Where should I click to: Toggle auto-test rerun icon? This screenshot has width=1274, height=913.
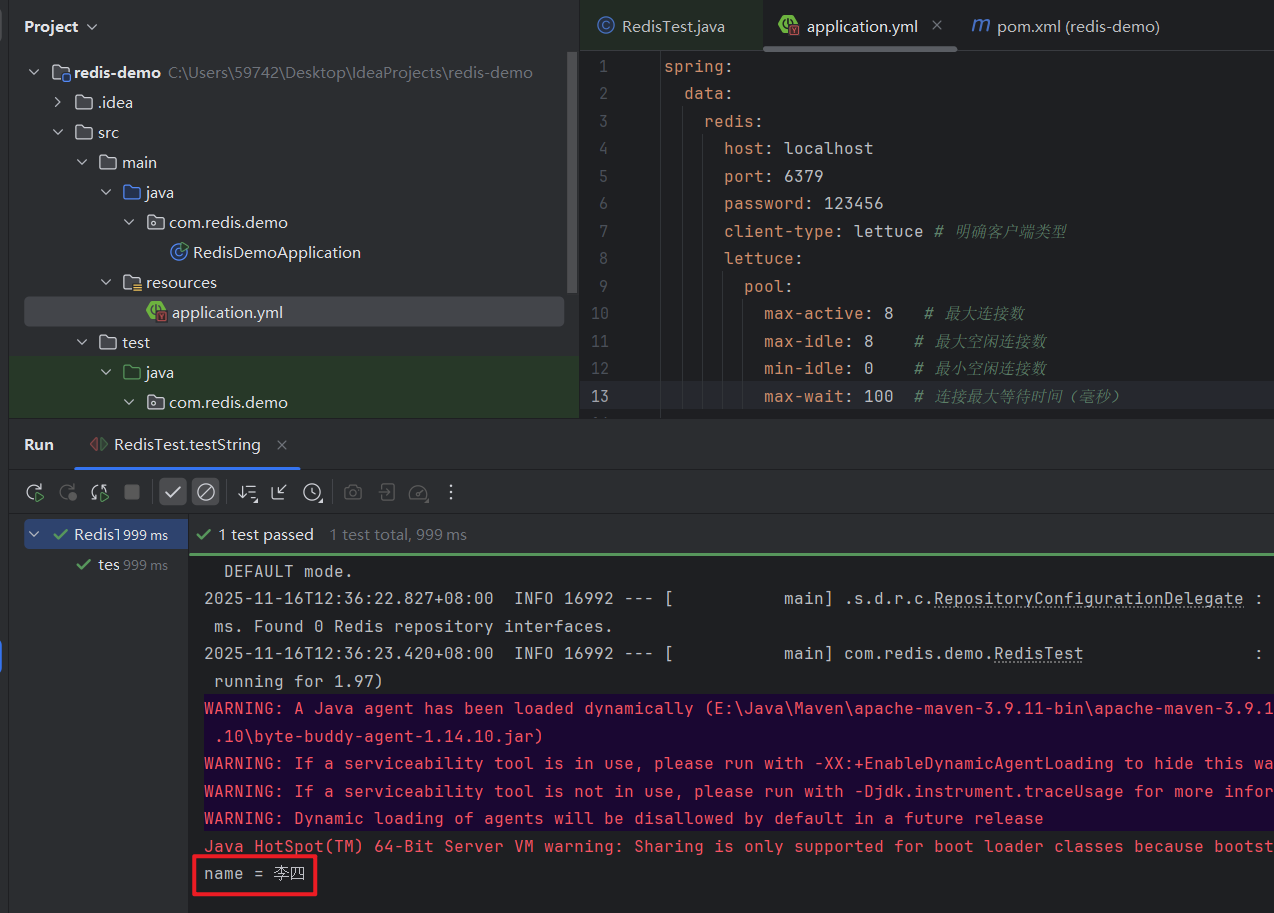[100, 492]
